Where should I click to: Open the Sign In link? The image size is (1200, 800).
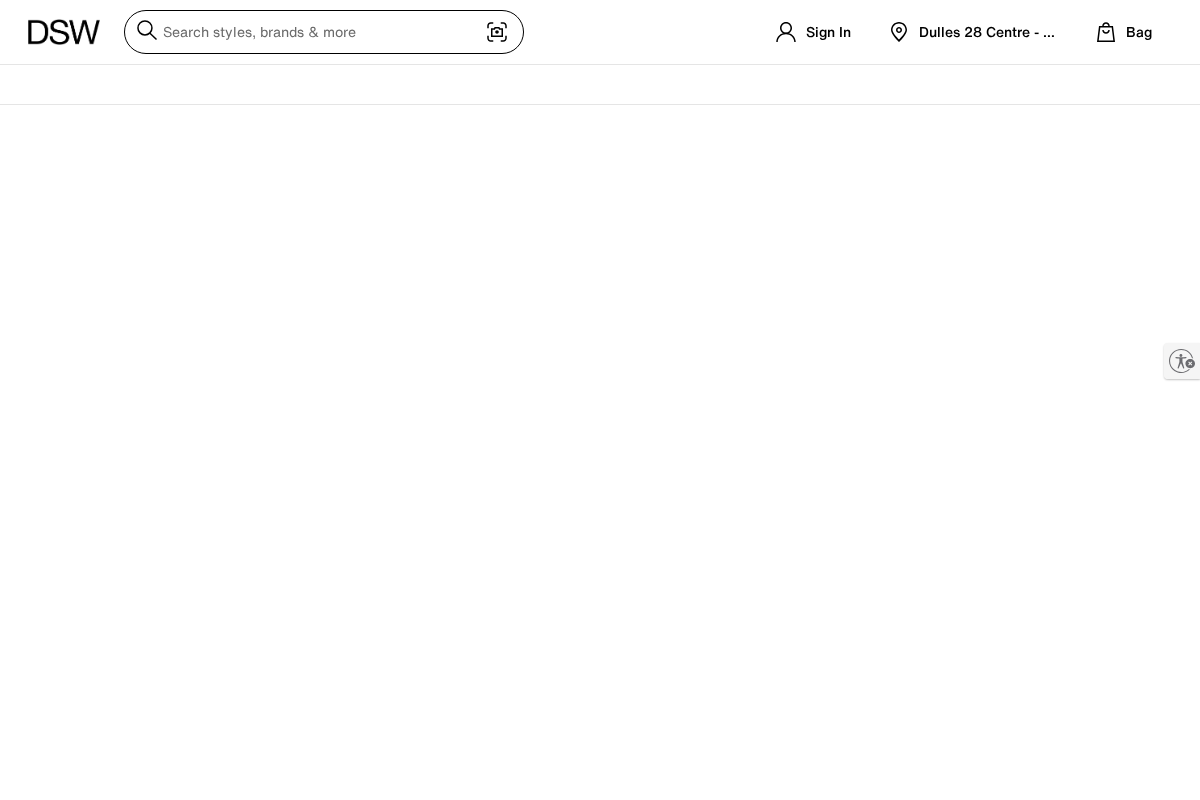[x=828, y=32]
